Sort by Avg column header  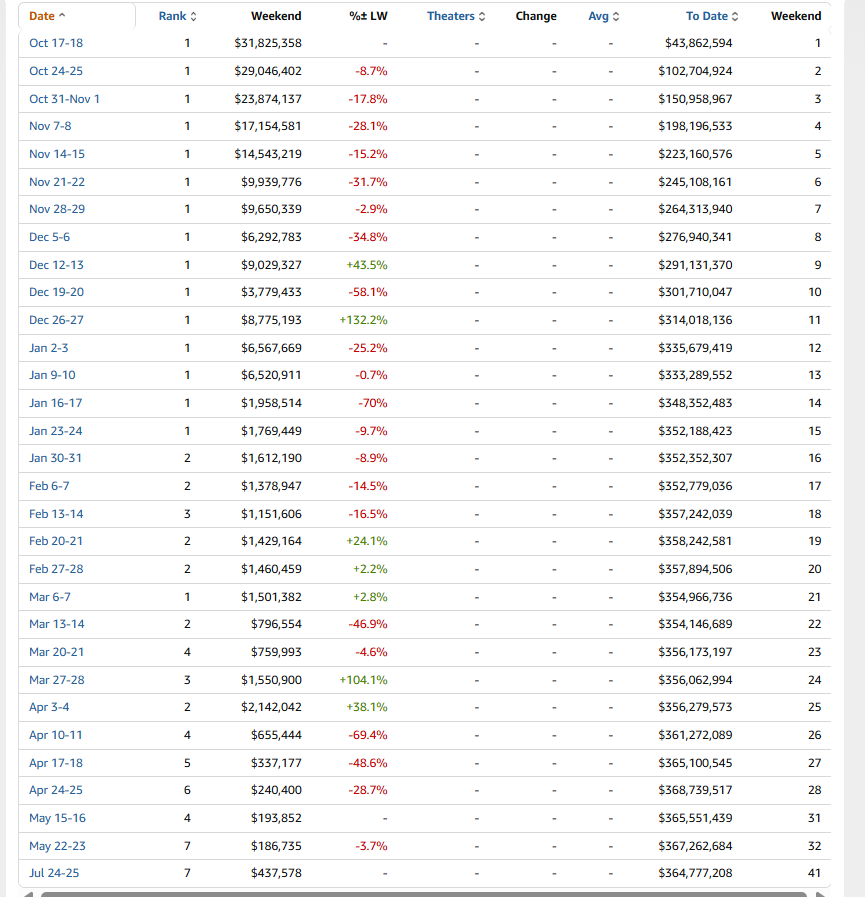point(598,16)
